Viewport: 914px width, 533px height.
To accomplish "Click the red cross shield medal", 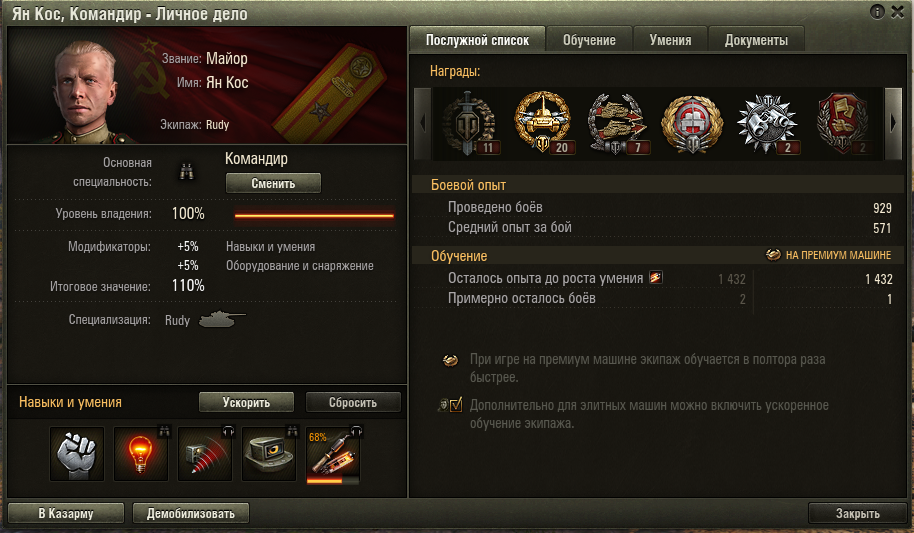I will [692, 124].
